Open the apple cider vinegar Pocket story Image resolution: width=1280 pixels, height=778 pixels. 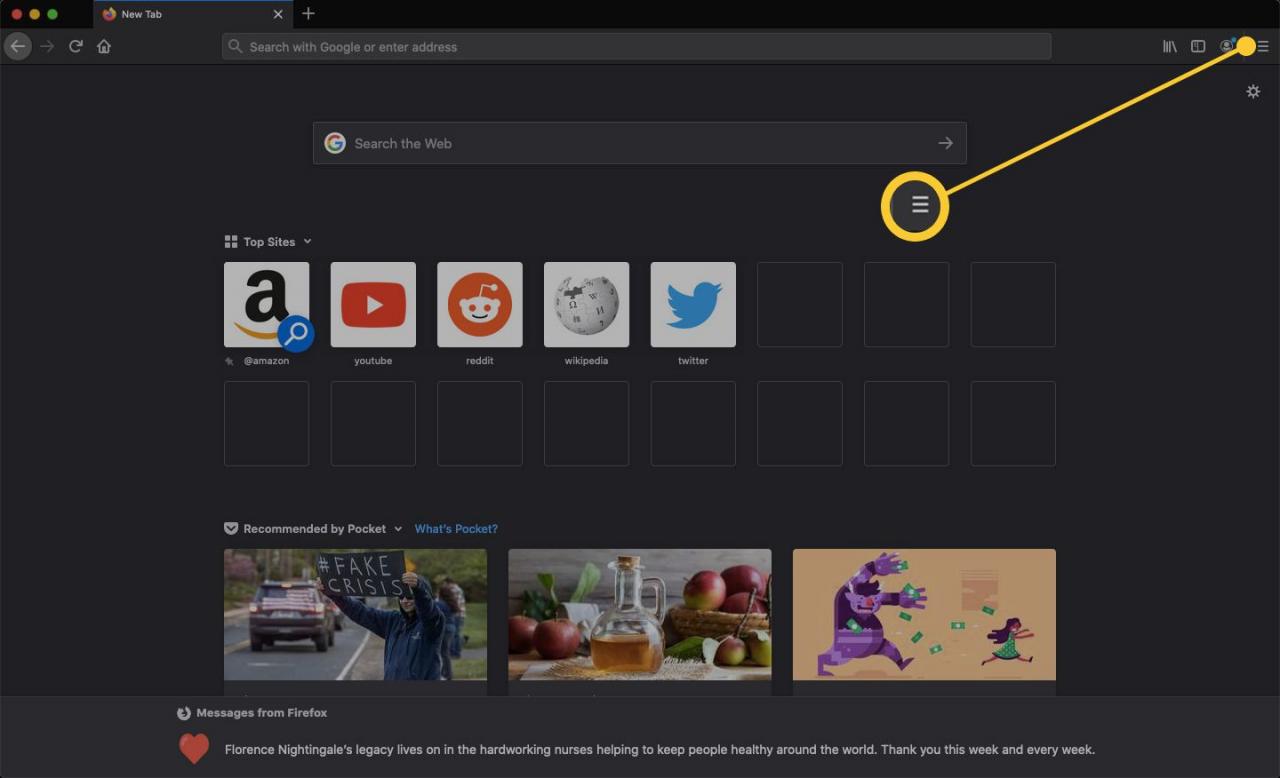coord(640,614)
